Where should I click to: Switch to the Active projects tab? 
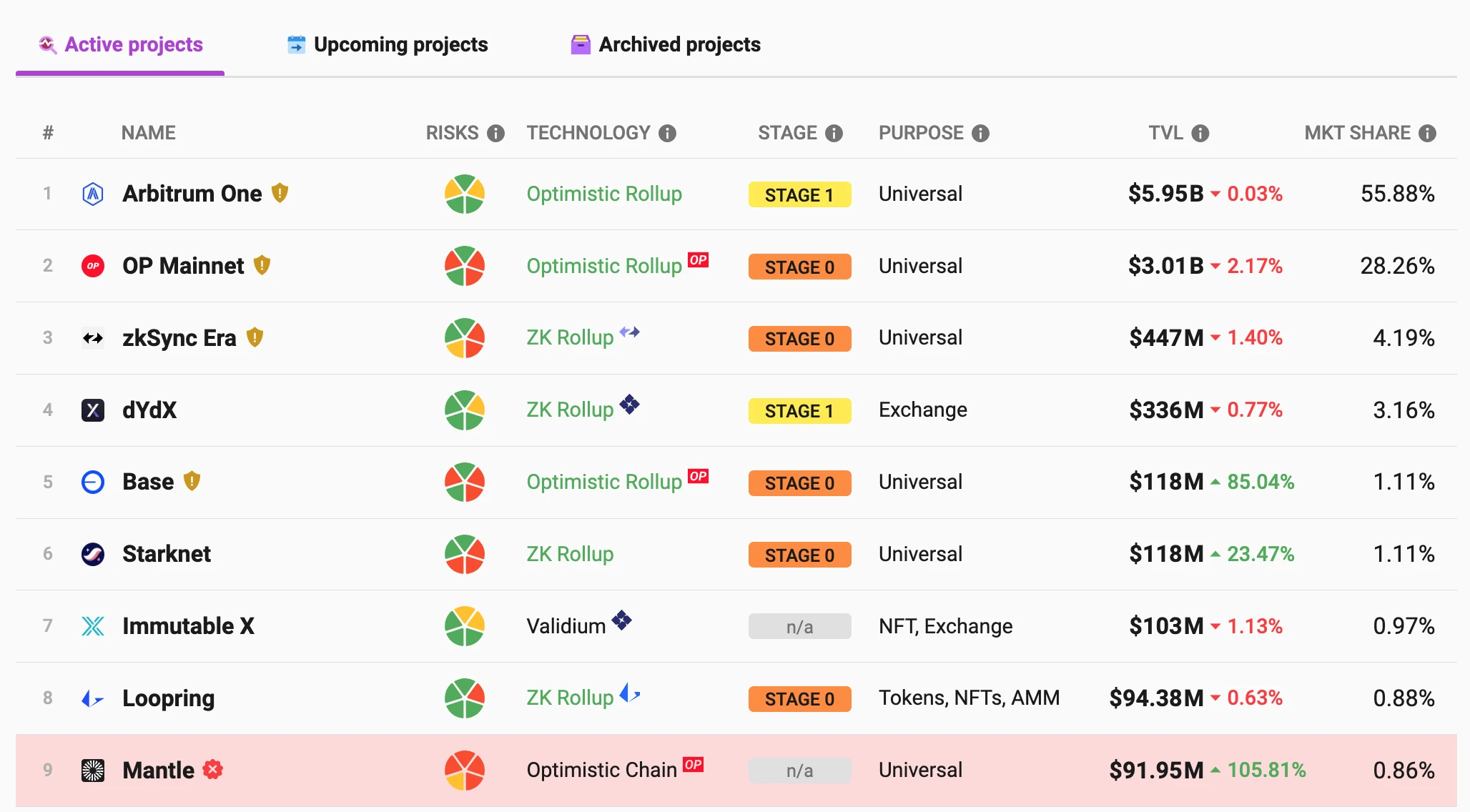120,44
